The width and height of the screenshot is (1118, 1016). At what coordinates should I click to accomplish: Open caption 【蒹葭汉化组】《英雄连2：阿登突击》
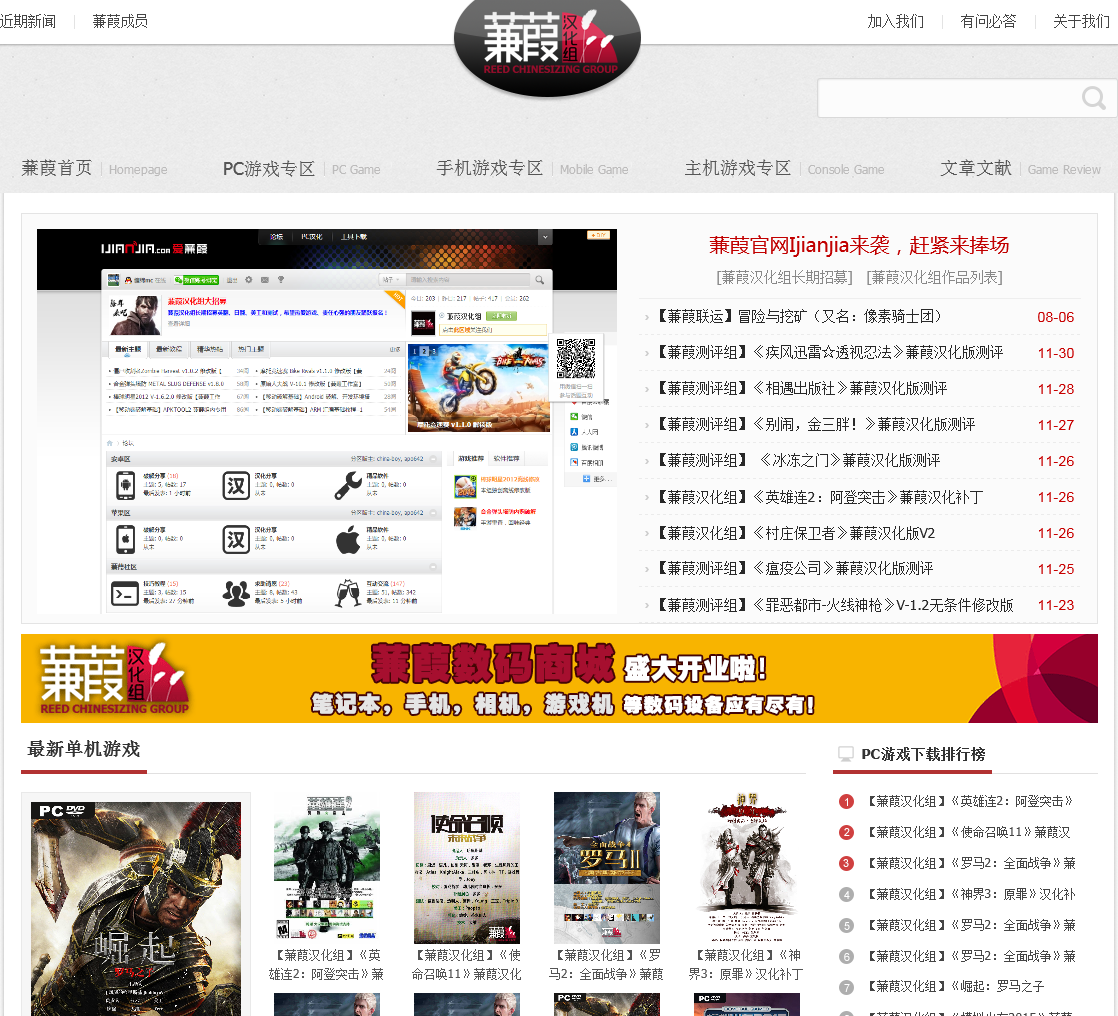click(327, 965)
